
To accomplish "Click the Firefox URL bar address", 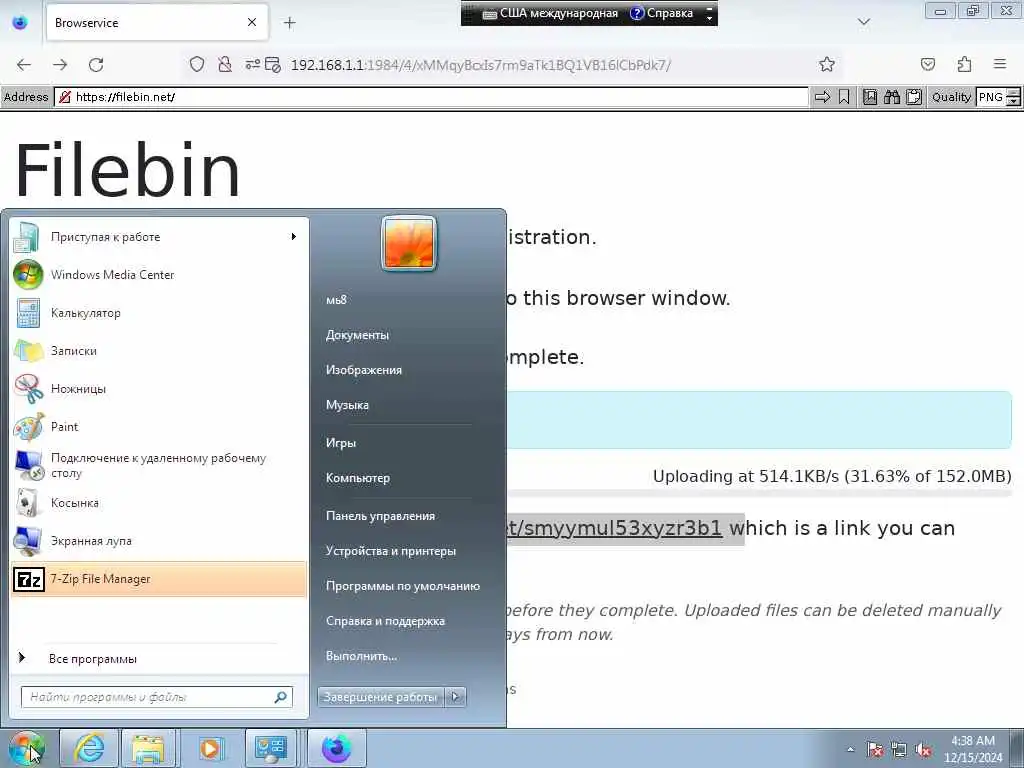I will pos(481,65).
